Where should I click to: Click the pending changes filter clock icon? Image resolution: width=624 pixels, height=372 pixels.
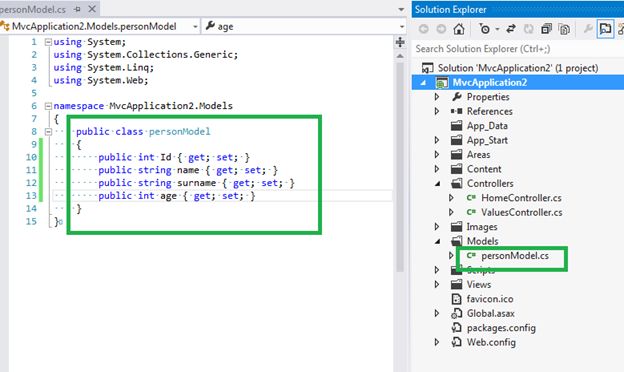[485, 29]
